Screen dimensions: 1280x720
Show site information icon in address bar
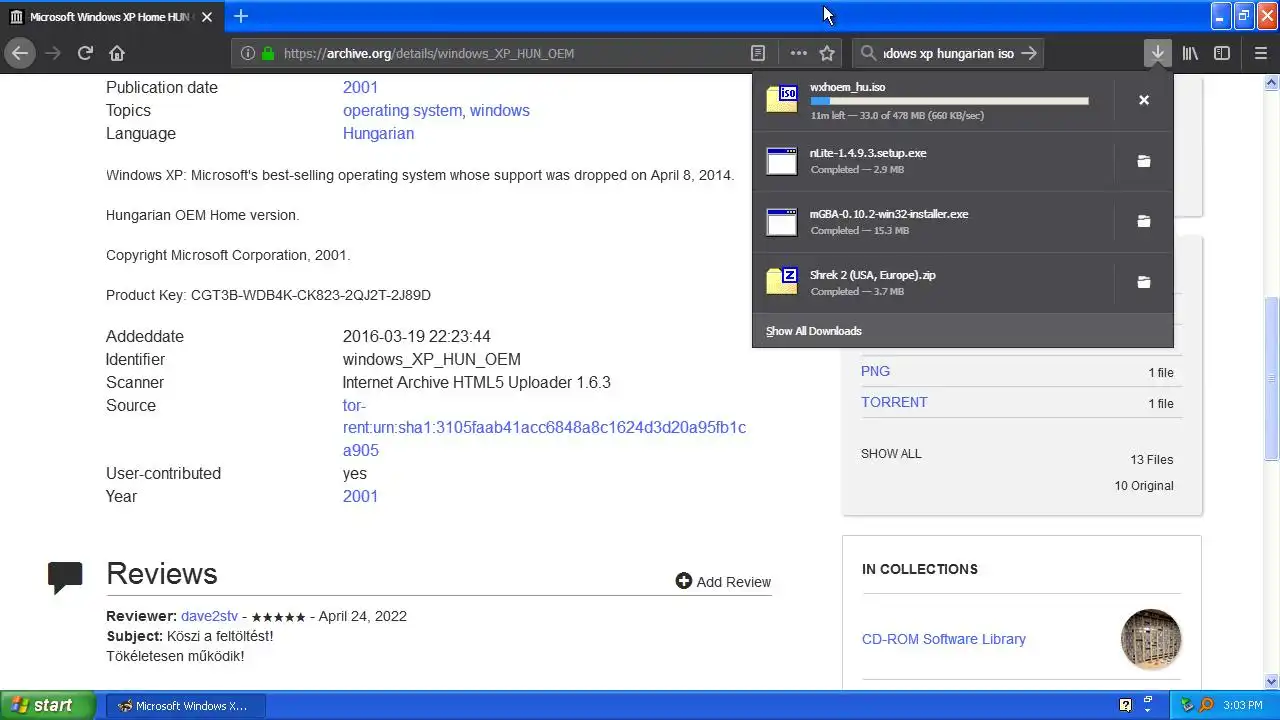[x=248, y=53]
